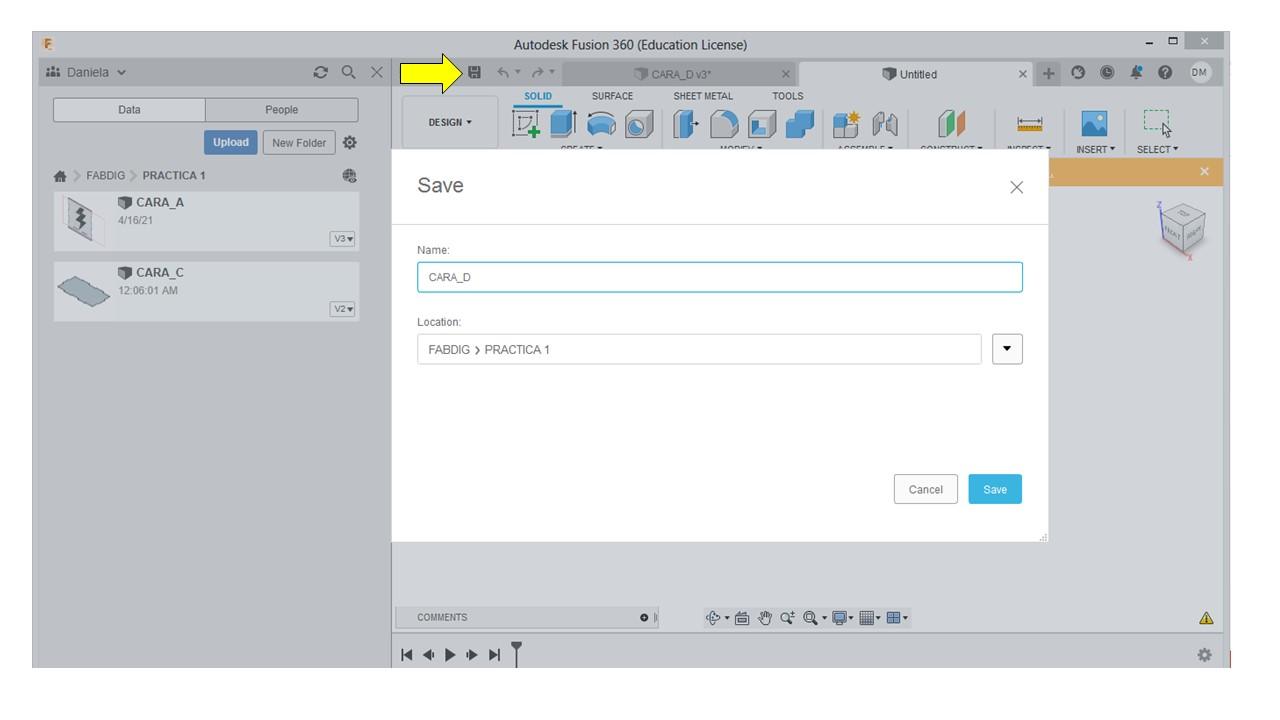Switch to the SOLID tab
This screenshot has height=720, width=1280.
(537, 96)
